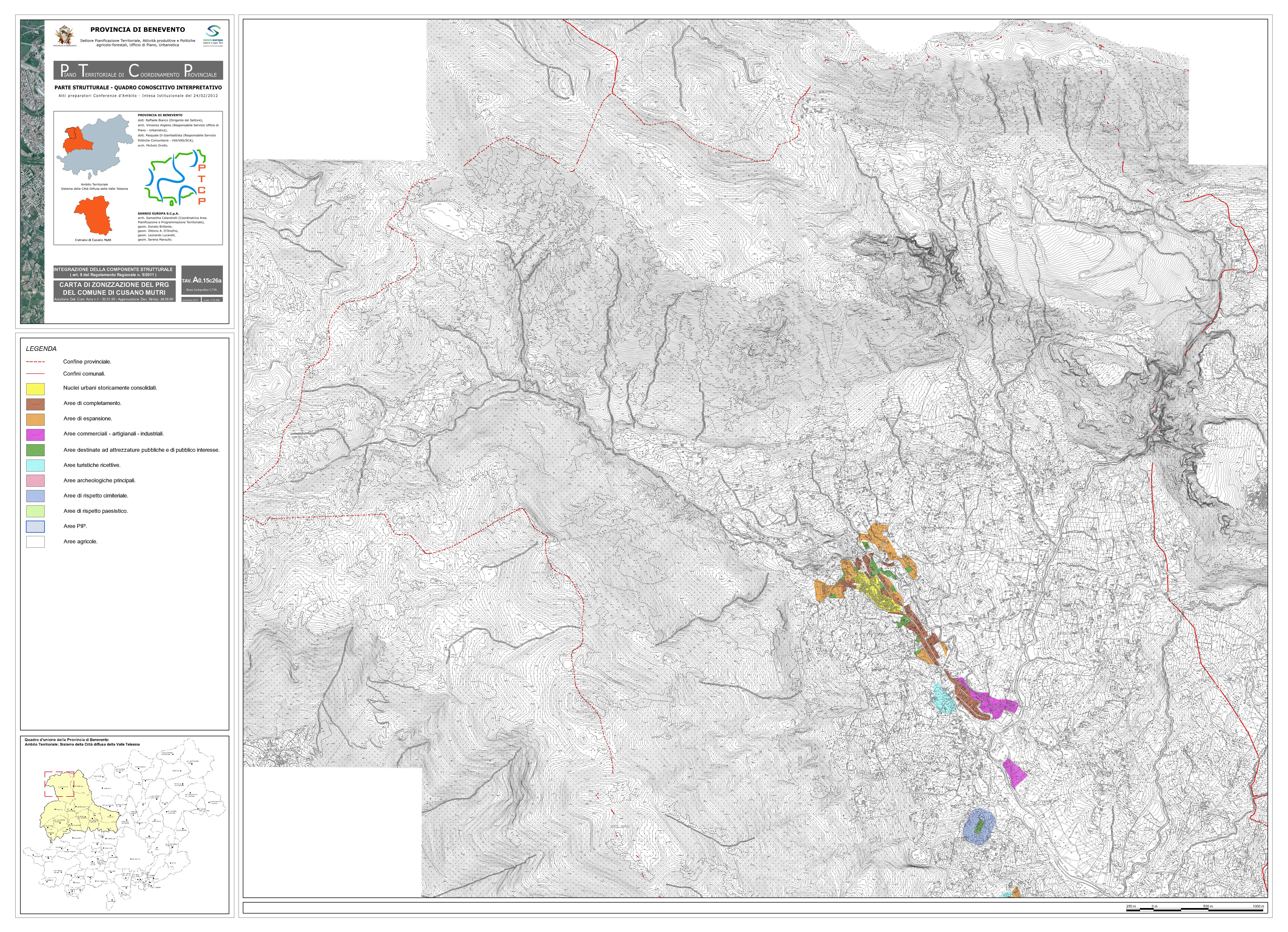Click 'Aree commerciali - artigianali - industriali.' label
The width and height of the screenshot is (1288, 932).
114,434
